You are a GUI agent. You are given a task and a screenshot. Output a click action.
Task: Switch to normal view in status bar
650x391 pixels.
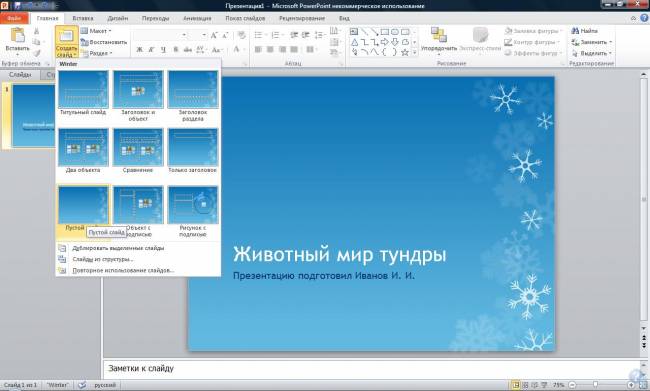pyautogui.click(x=516, y=385)
